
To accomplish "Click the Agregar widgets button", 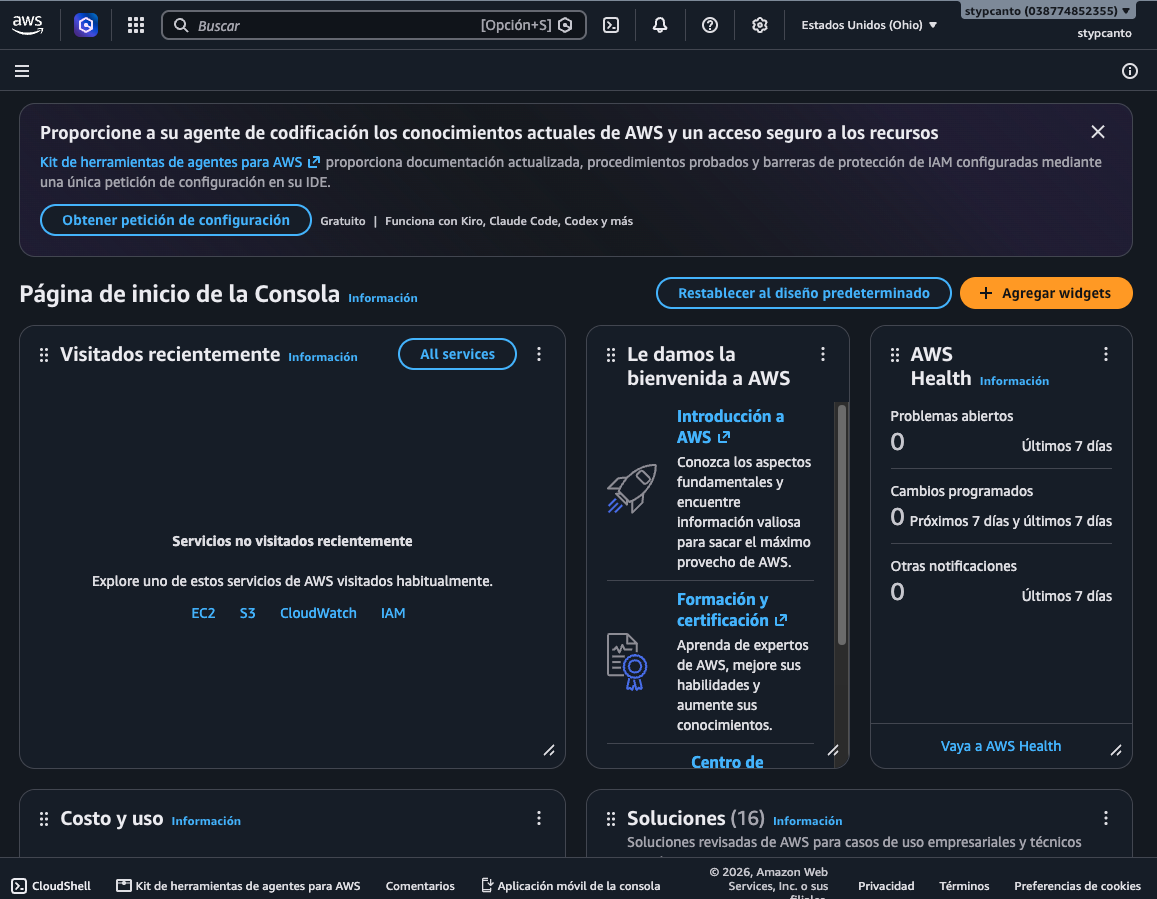I will (1046, 293).
